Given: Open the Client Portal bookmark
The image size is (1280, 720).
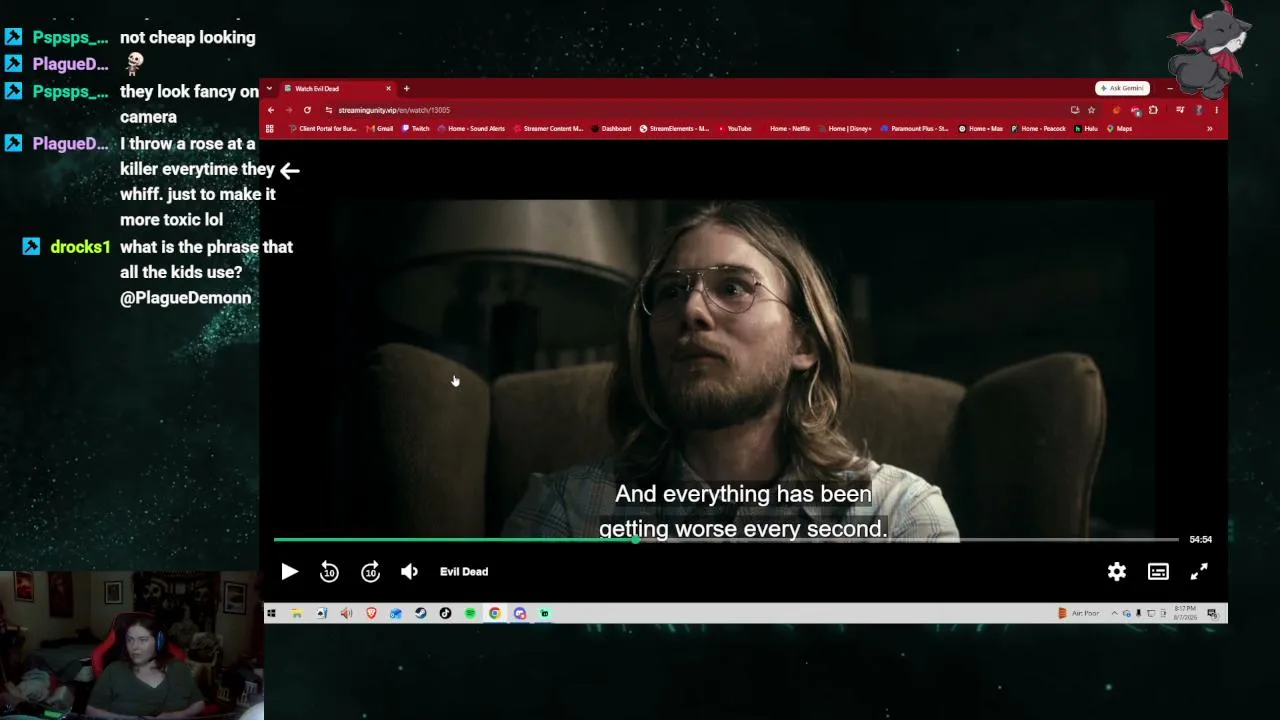Looking at the screenshot, I should point(322,129).
